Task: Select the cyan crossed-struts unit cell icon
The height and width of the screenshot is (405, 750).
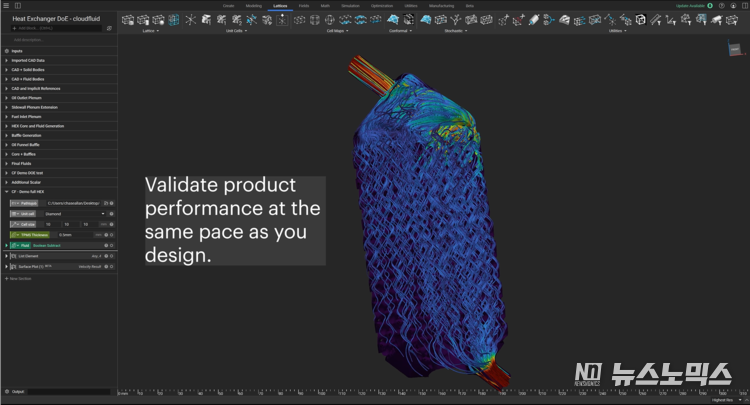Action: [x=252, y=20]
